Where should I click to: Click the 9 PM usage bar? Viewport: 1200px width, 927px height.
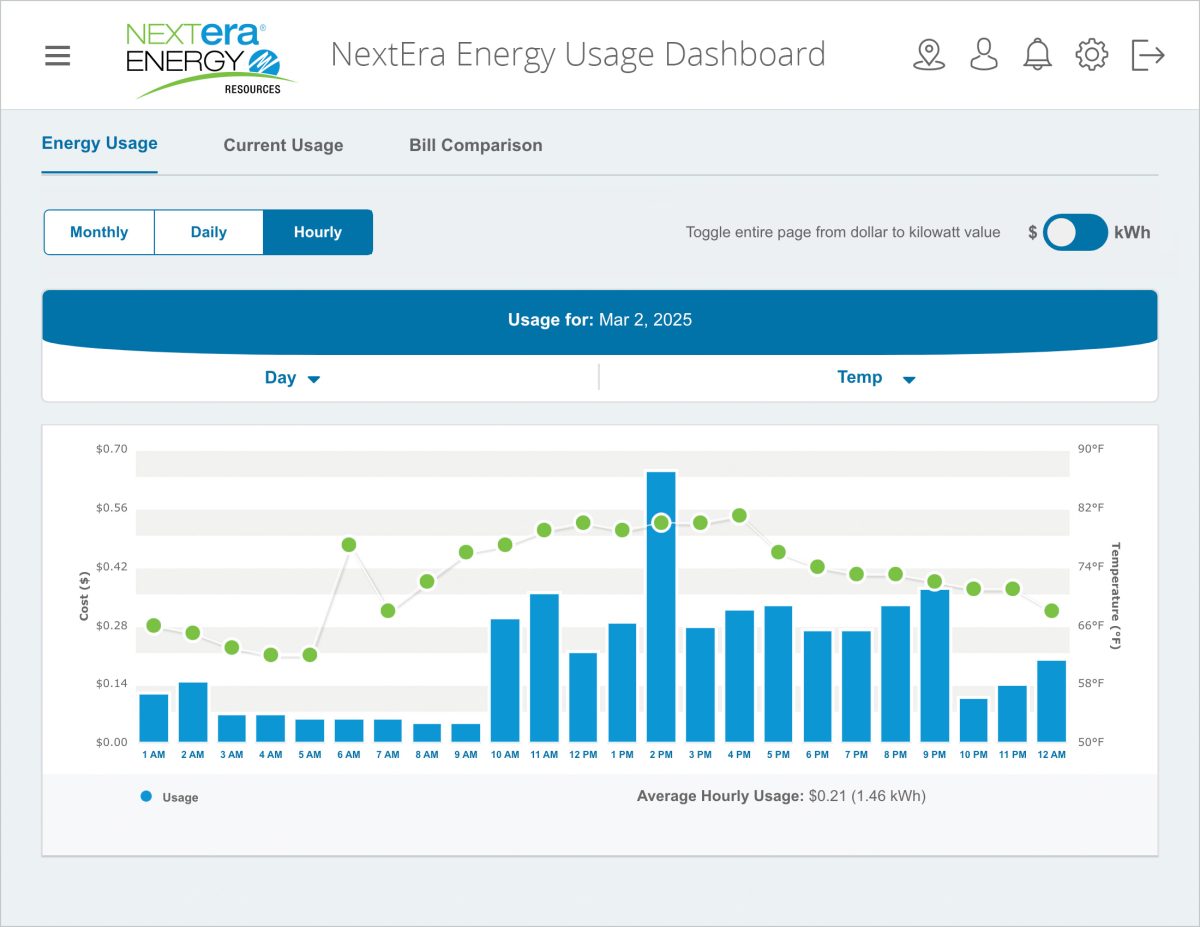pyautogui.click(x=935, y=665)
